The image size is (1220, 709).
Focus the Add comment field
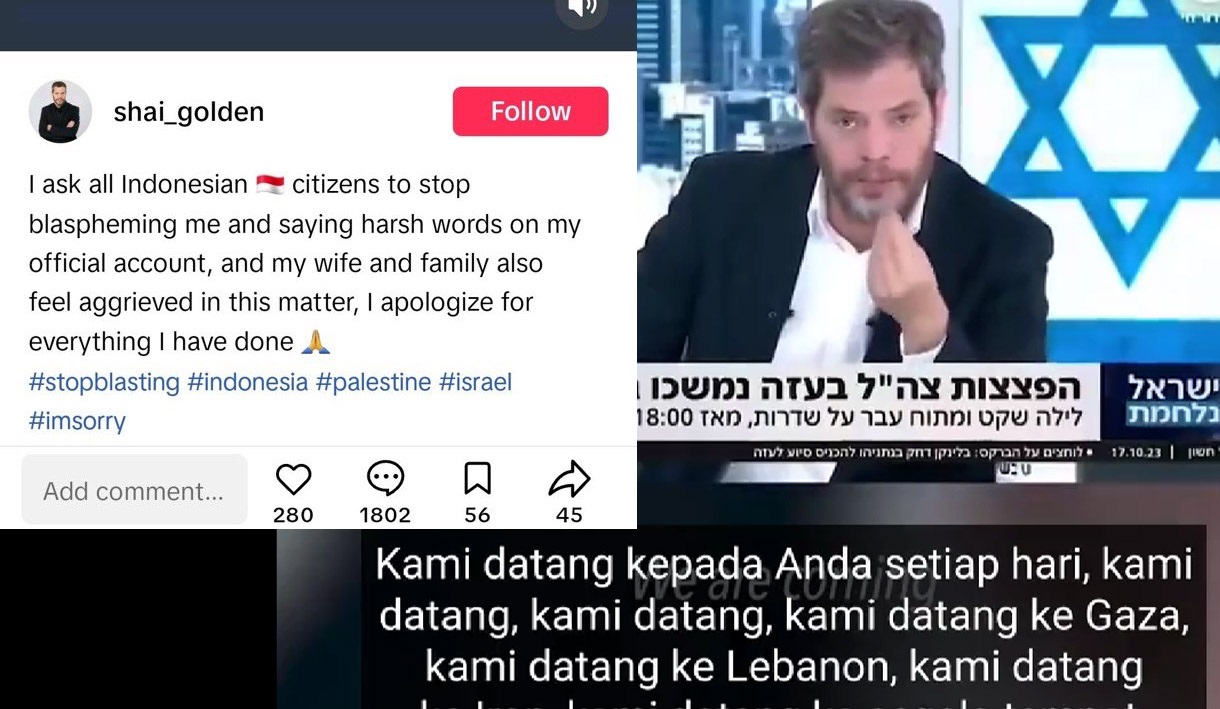[x=134, y=490]
